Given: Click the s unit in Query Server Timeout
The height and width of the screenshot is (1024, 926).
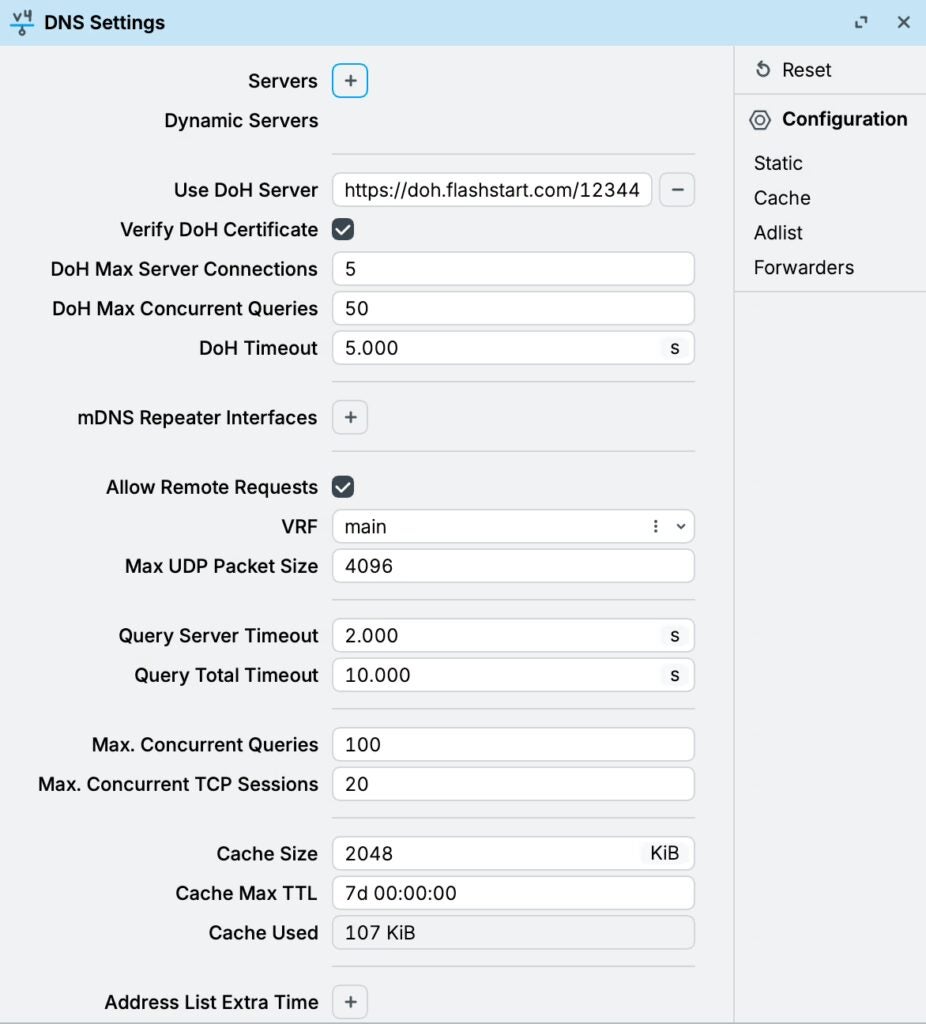Looking at the screenshot, I should [675, 635].
